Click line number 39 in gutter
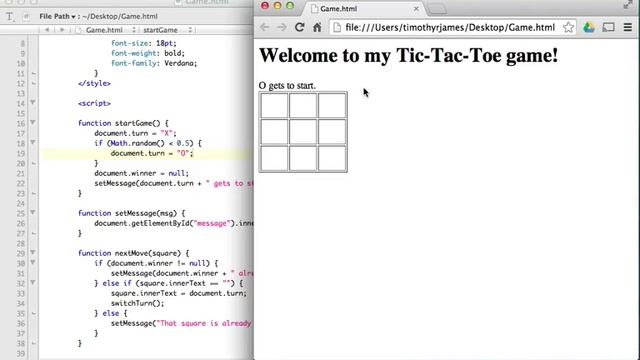 21,353
